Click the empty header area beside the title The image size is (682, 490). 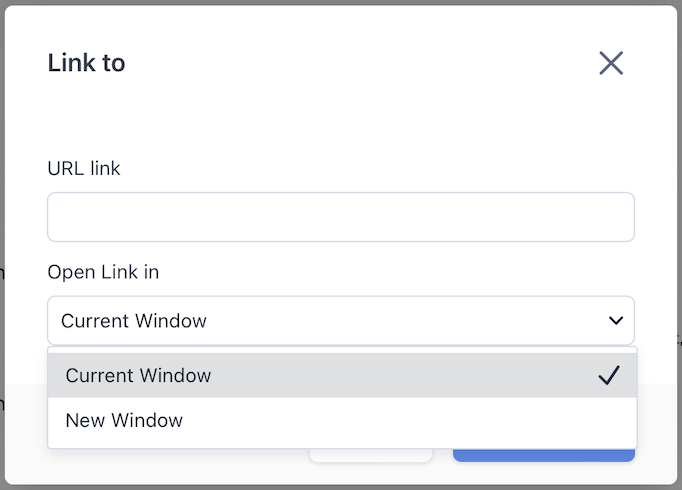tap(350, 63)
